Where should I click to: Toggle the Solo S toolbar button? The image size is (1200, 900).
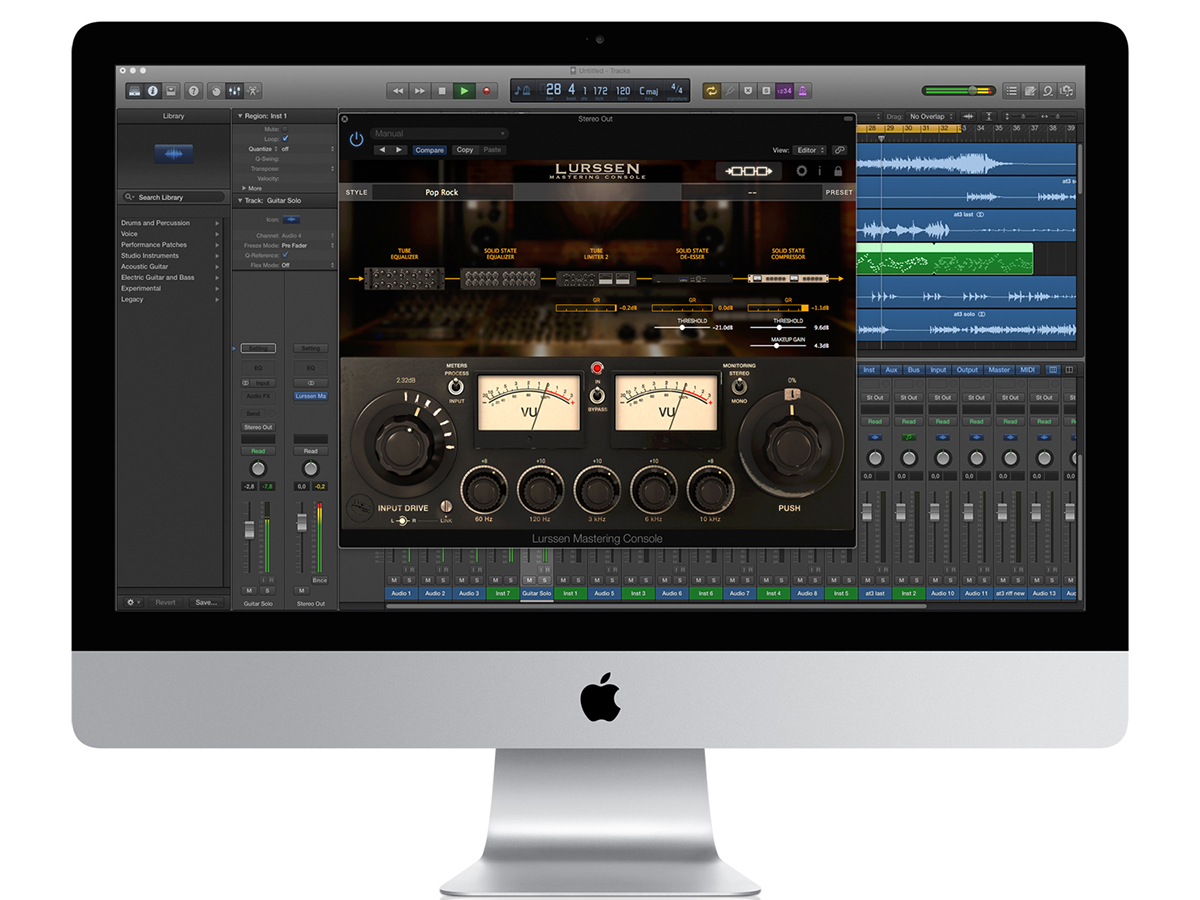tap(766, 90)
